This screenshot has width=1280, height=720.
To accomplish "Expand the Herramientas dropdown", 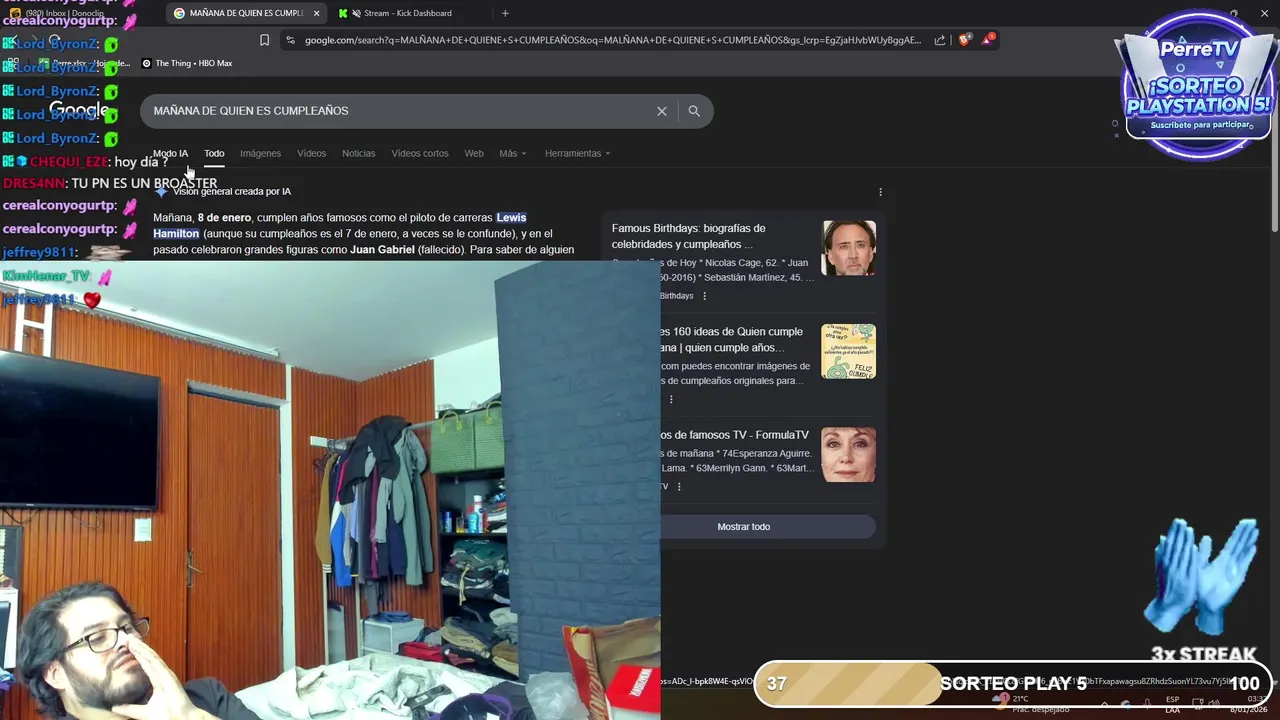I will click(x=577, y=153).
